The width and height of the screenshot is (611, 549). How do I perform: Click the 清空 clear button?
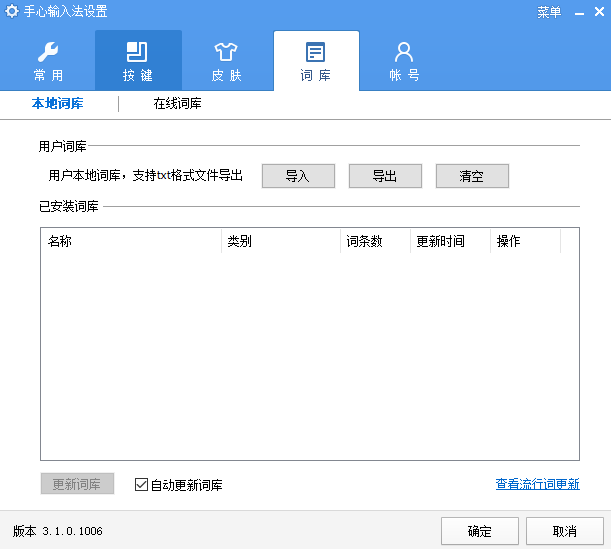(472, 176)
